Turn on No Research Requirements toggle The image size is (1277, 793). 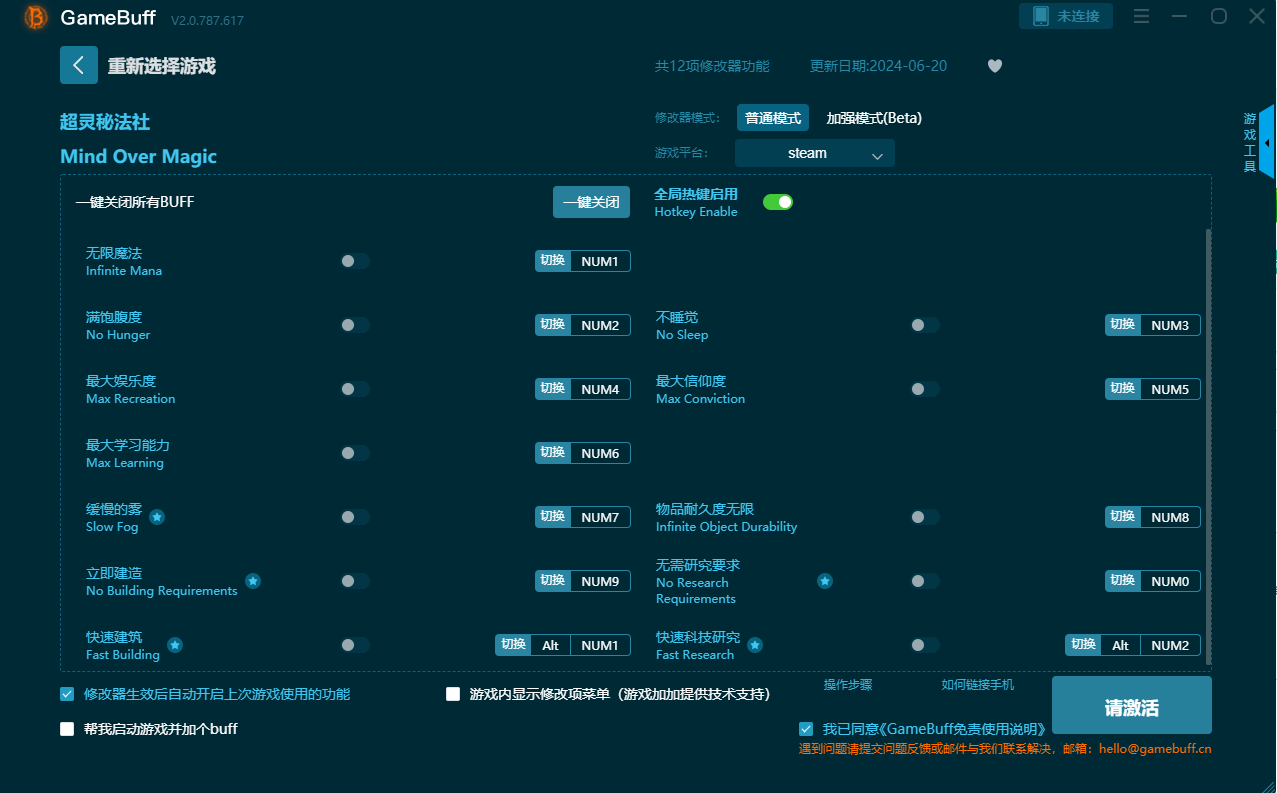pos(925,581)
